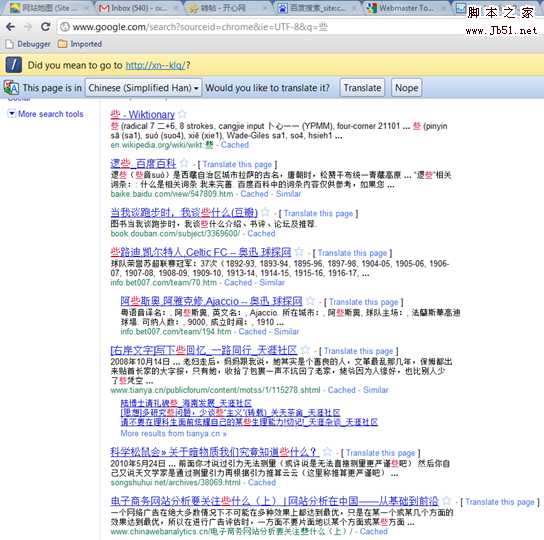Open Cached link for info.bet007.com/team/194 result

(x=252, y=331)
